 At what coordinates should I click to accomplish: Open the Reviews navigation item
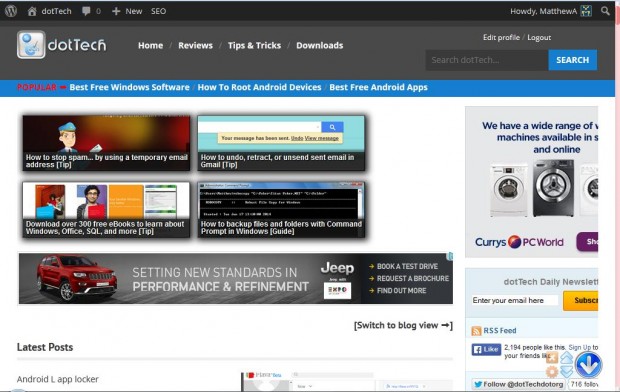pyautogui.click(x=195, y=45)
